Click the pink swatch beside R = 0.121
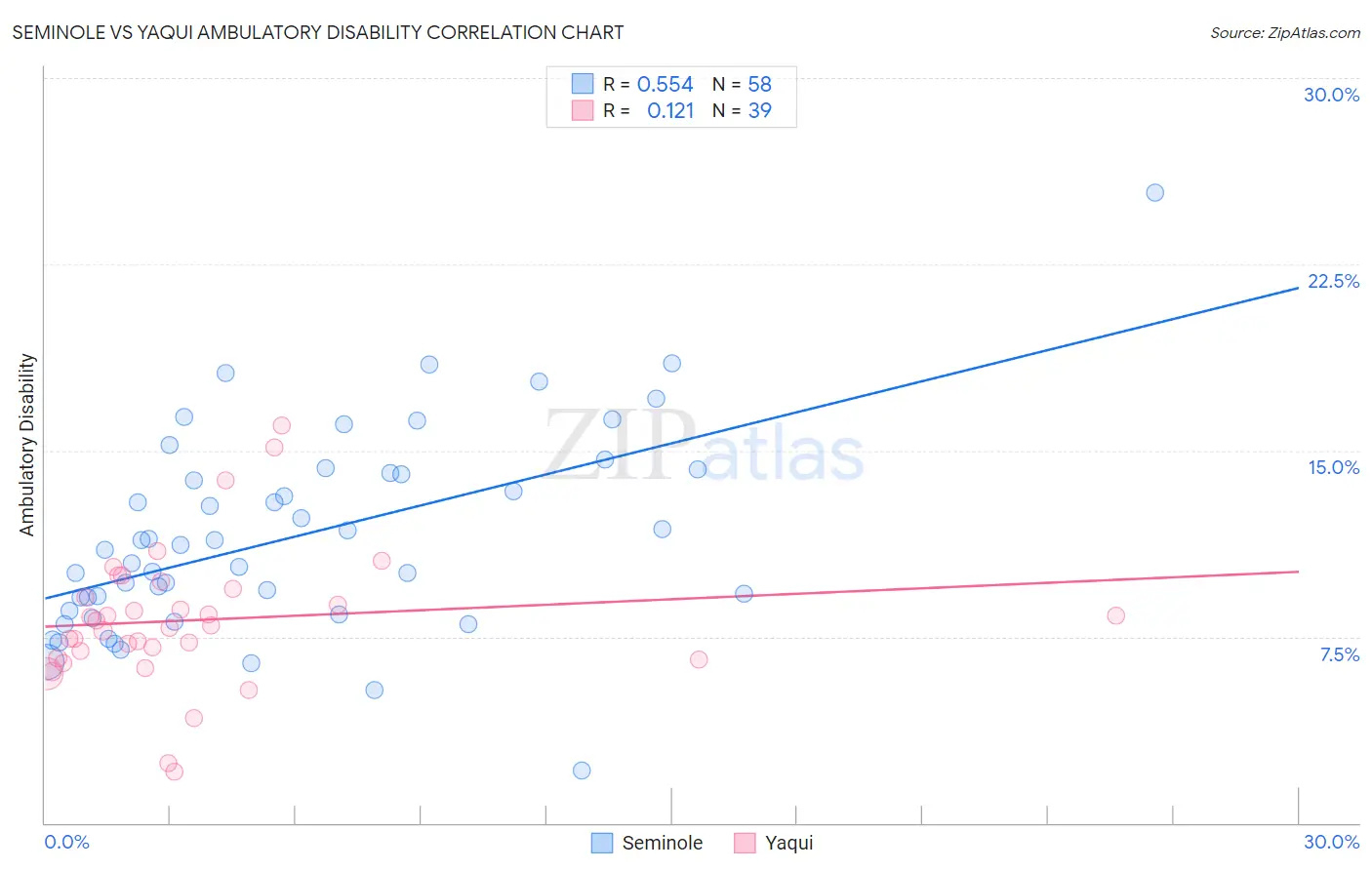The height and width of the screenshot is (870, 1372). (583, 110)
